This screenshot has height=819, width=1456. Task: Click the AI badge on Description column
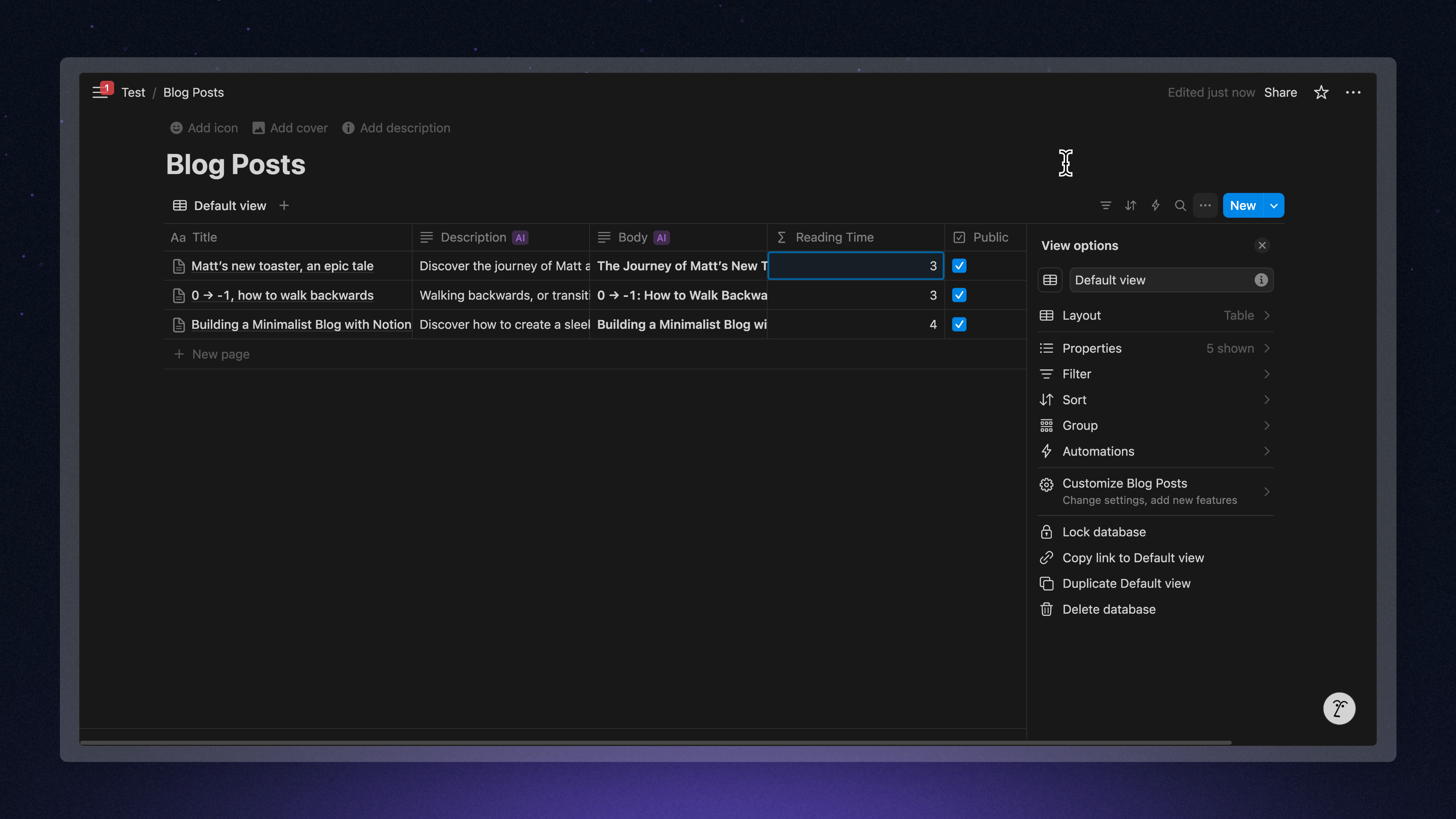coord(520,238)
